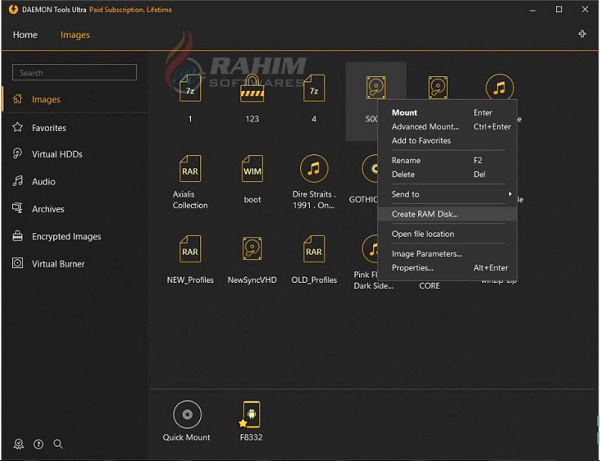Open the Images home icon in sidebar
Viewport: 600px width, 461px height.
(18, 99)
